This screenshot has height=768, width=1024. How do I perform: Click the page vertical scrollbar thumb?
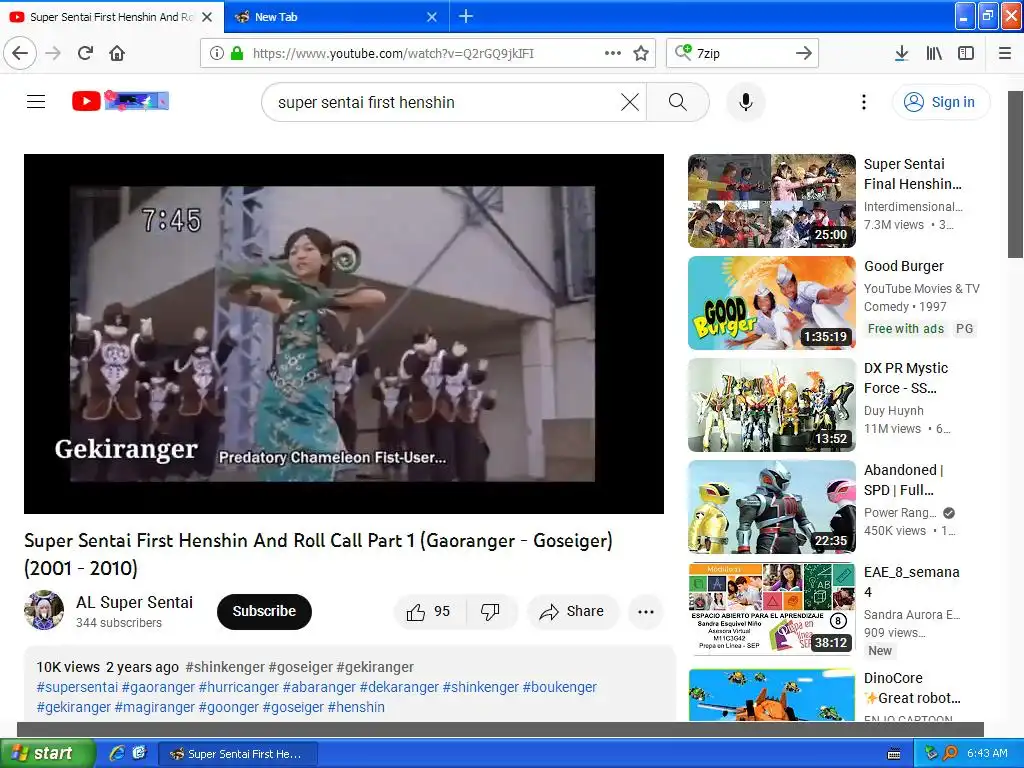coord(1015,175)
